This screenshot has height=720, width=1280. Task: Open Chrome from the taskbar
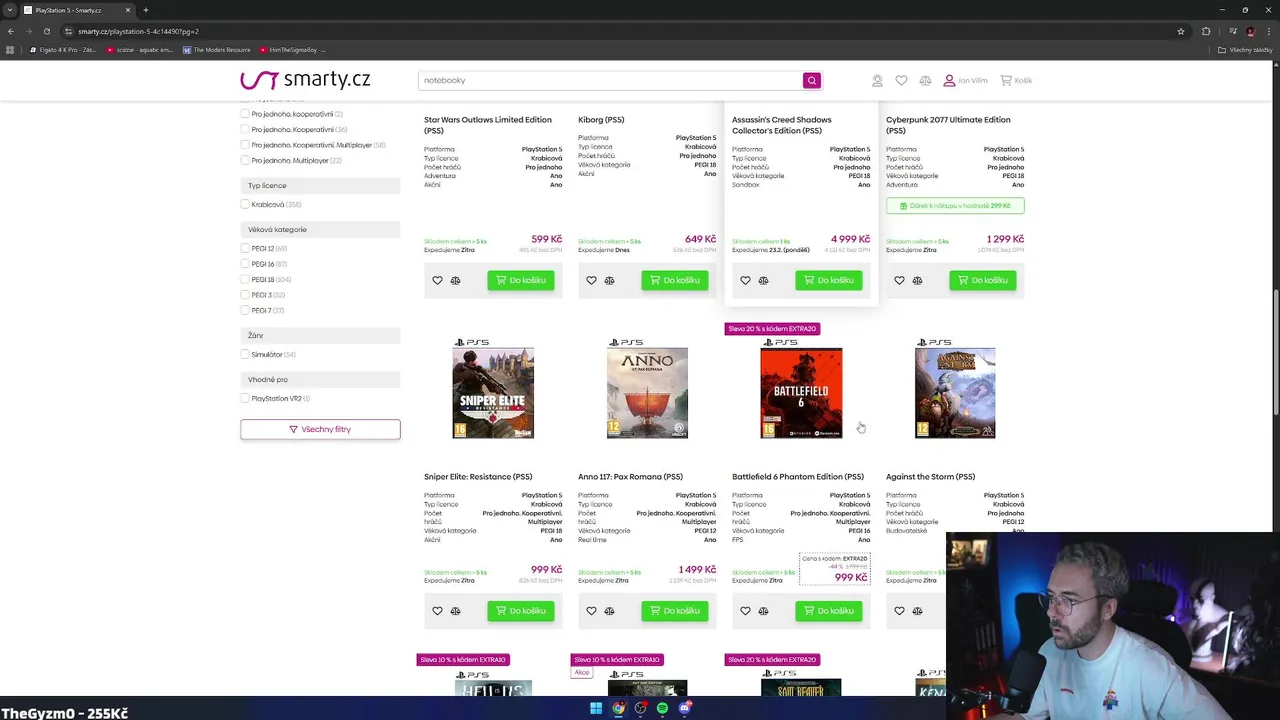[619, 708]
